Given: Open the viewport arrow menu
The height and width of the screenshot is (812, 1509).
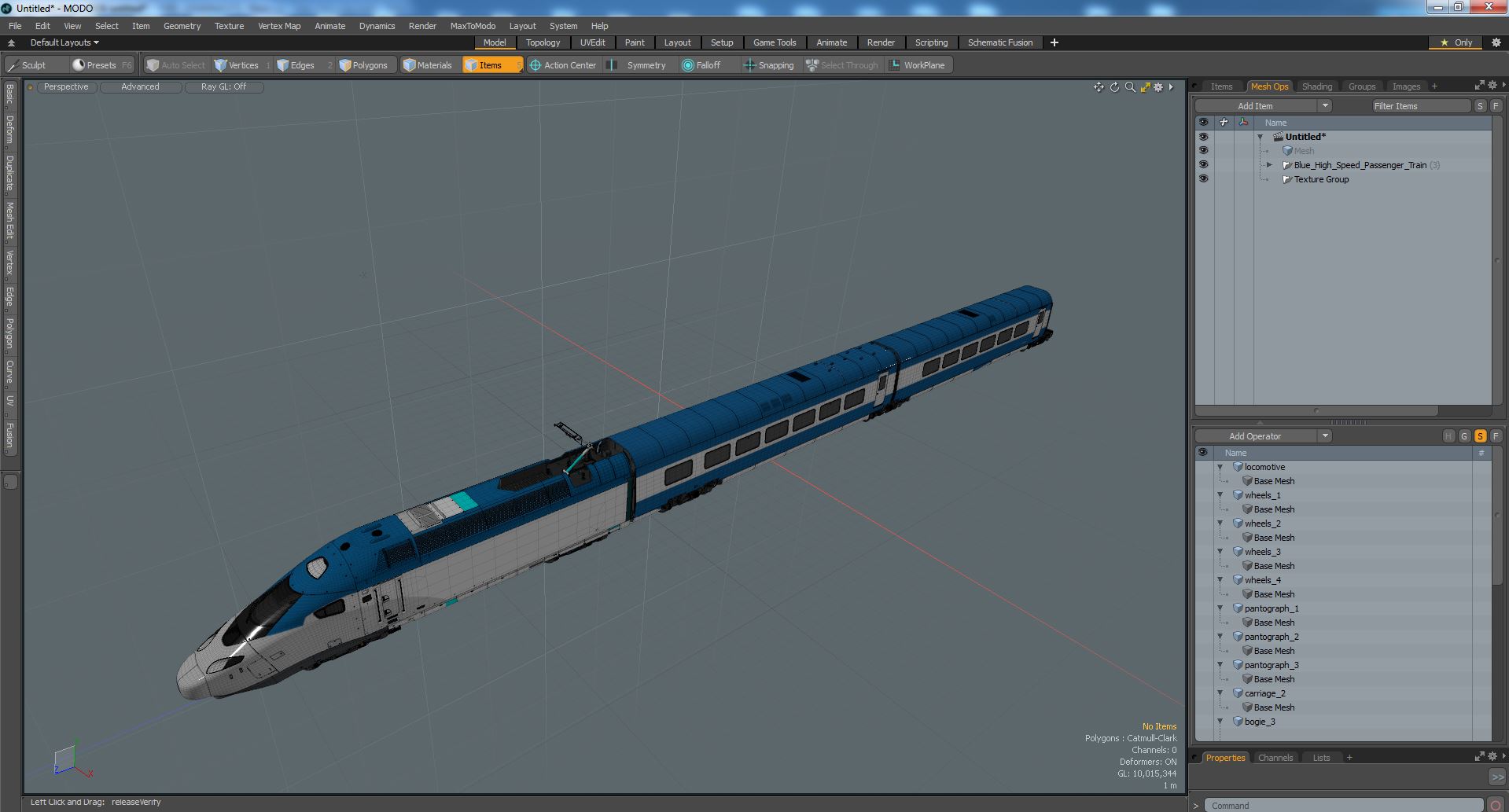Looking at the screenshot, I should click(1171, 87).
